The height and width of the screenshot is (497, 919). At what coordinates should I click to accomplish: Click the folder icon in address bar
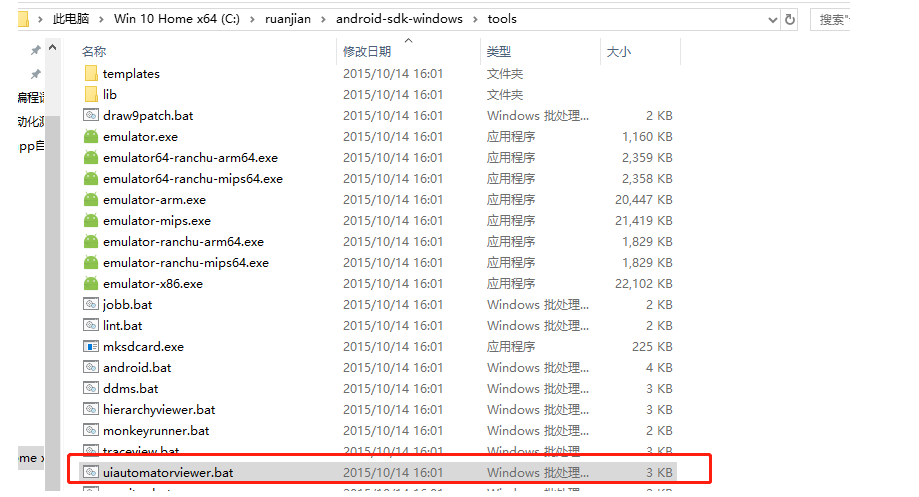coord(23,19)
